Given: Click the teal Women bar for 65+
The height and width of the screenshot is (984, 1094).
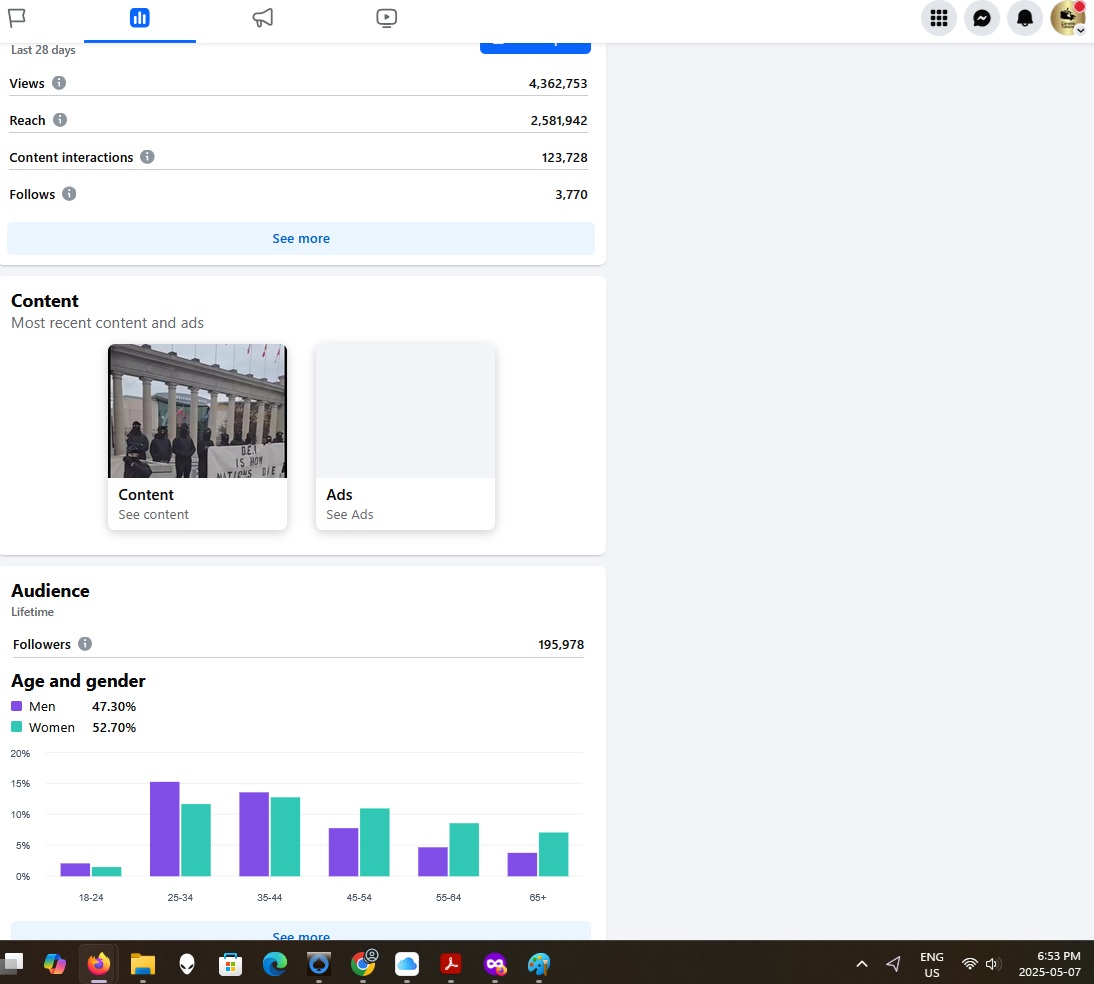Looking at the screenshot, I should [x=553, y=855].
